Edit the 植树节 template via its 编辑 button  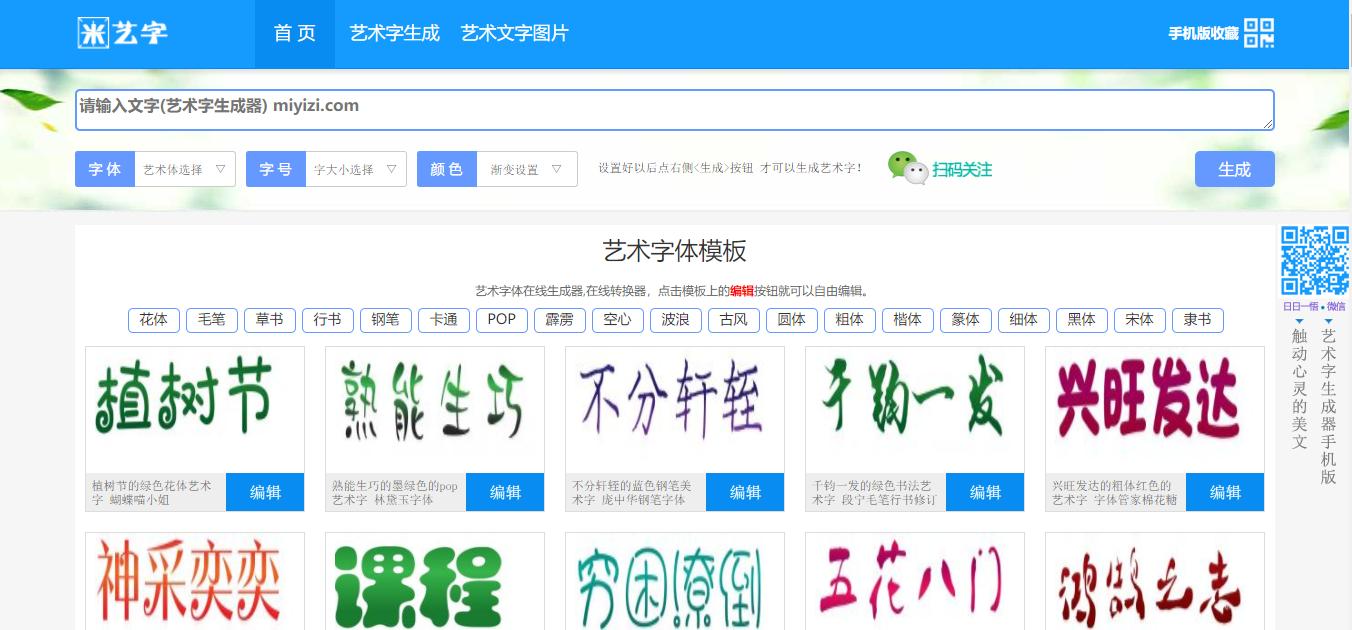(264, 492)
